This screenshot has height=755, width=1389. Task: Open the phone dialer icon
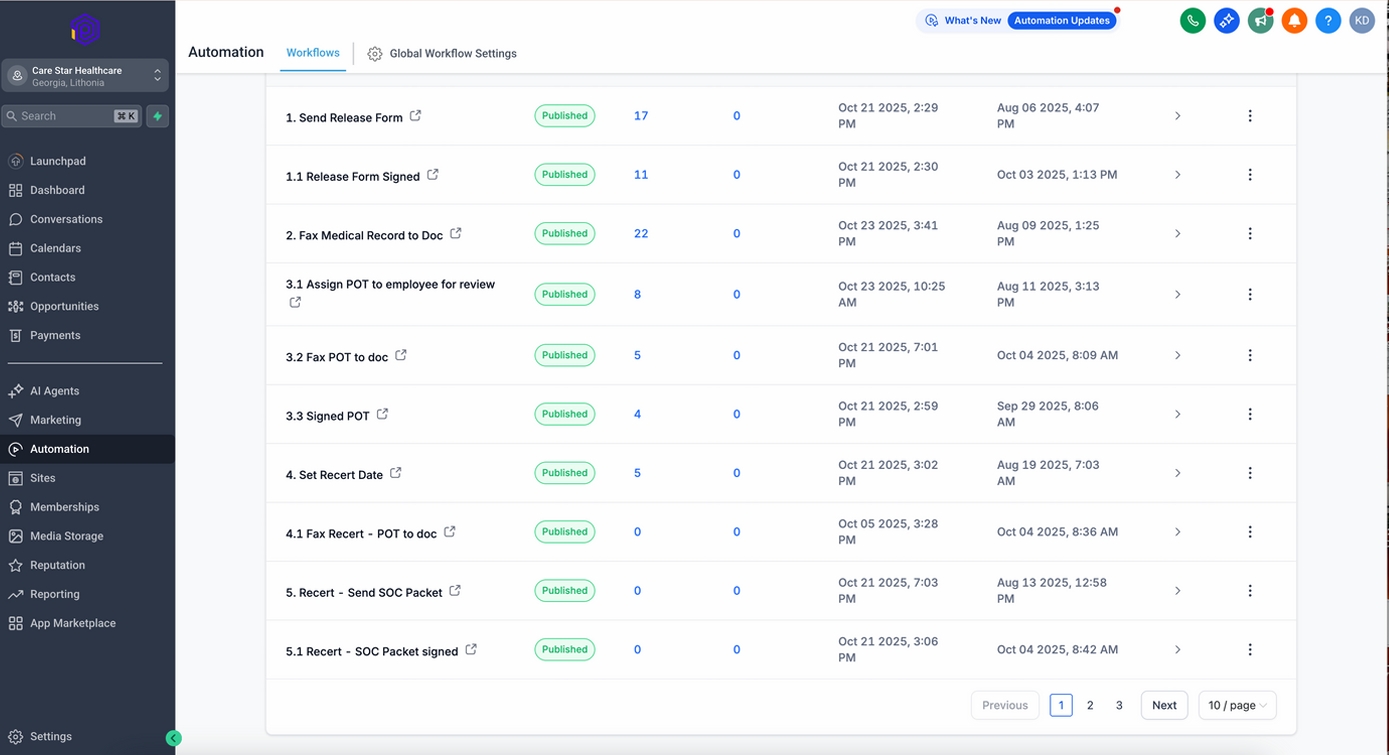click(x=1192, y=20)
